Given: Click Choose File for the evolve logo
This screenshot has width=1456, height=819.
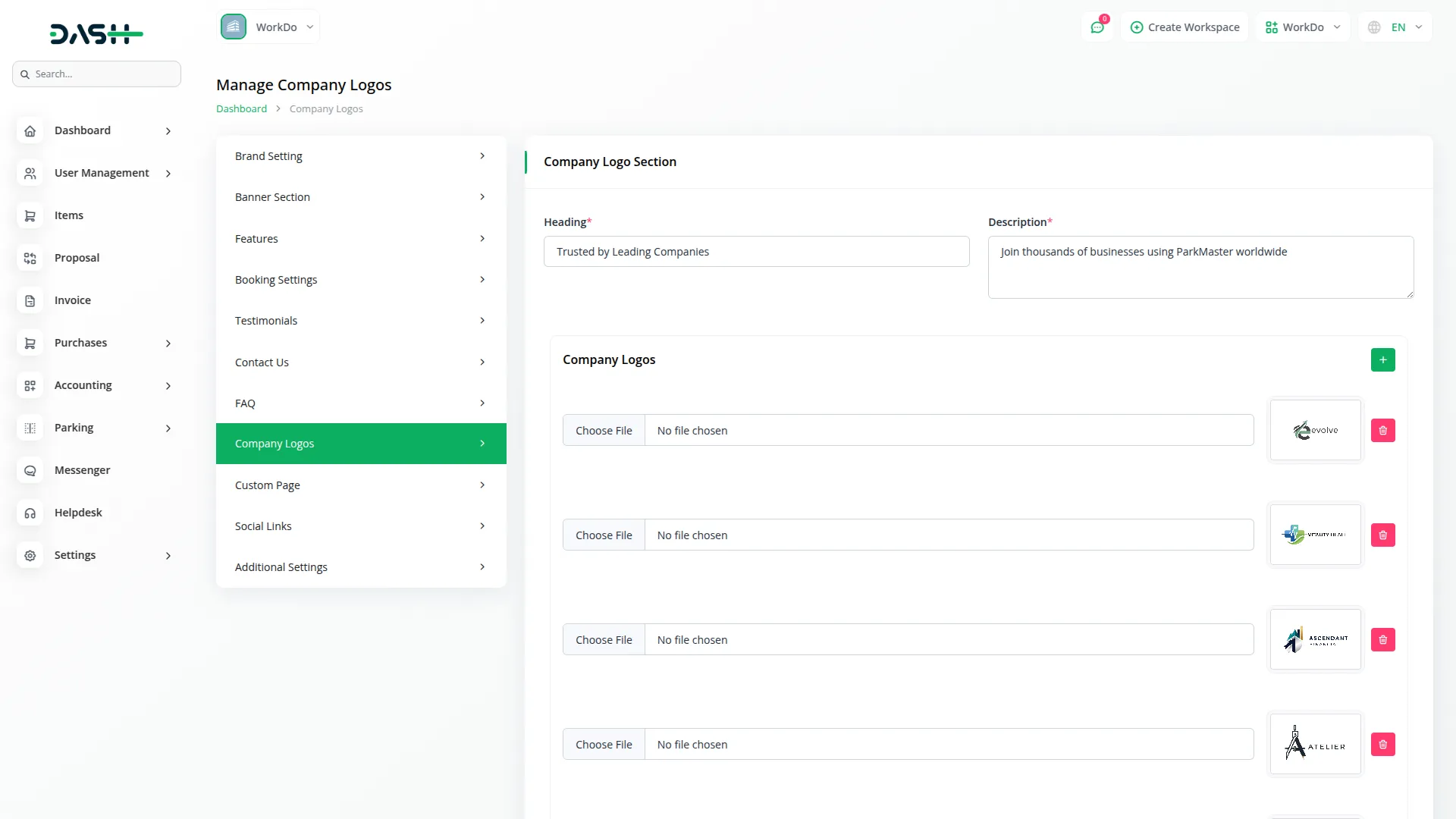Looking at the screenshot, I should tap(604, 431).
